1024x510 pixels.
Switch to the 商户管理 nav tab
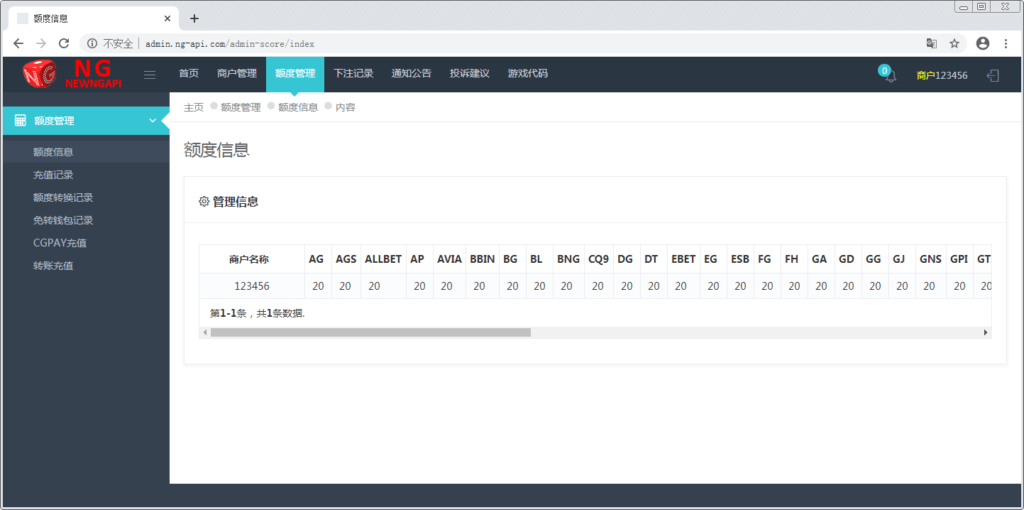tap(237, 73)
